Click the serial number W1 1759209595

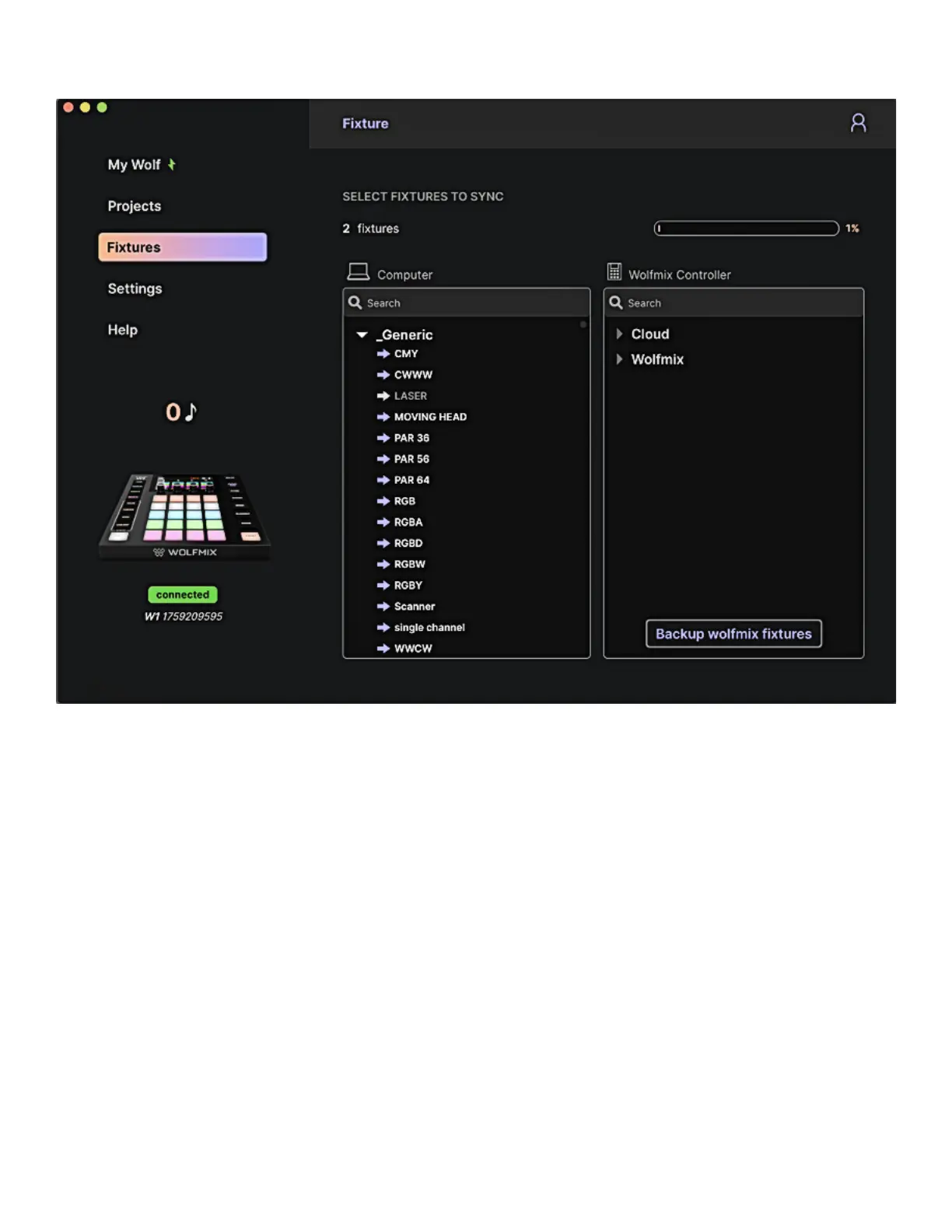[184, 616]
